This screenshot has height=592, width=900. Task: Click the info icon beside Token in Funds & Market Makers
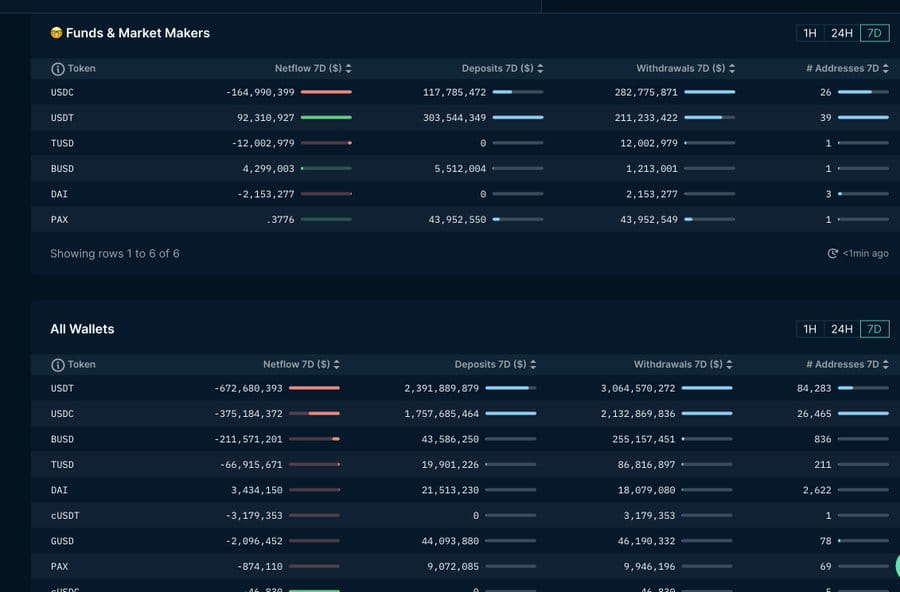(57, 69)
